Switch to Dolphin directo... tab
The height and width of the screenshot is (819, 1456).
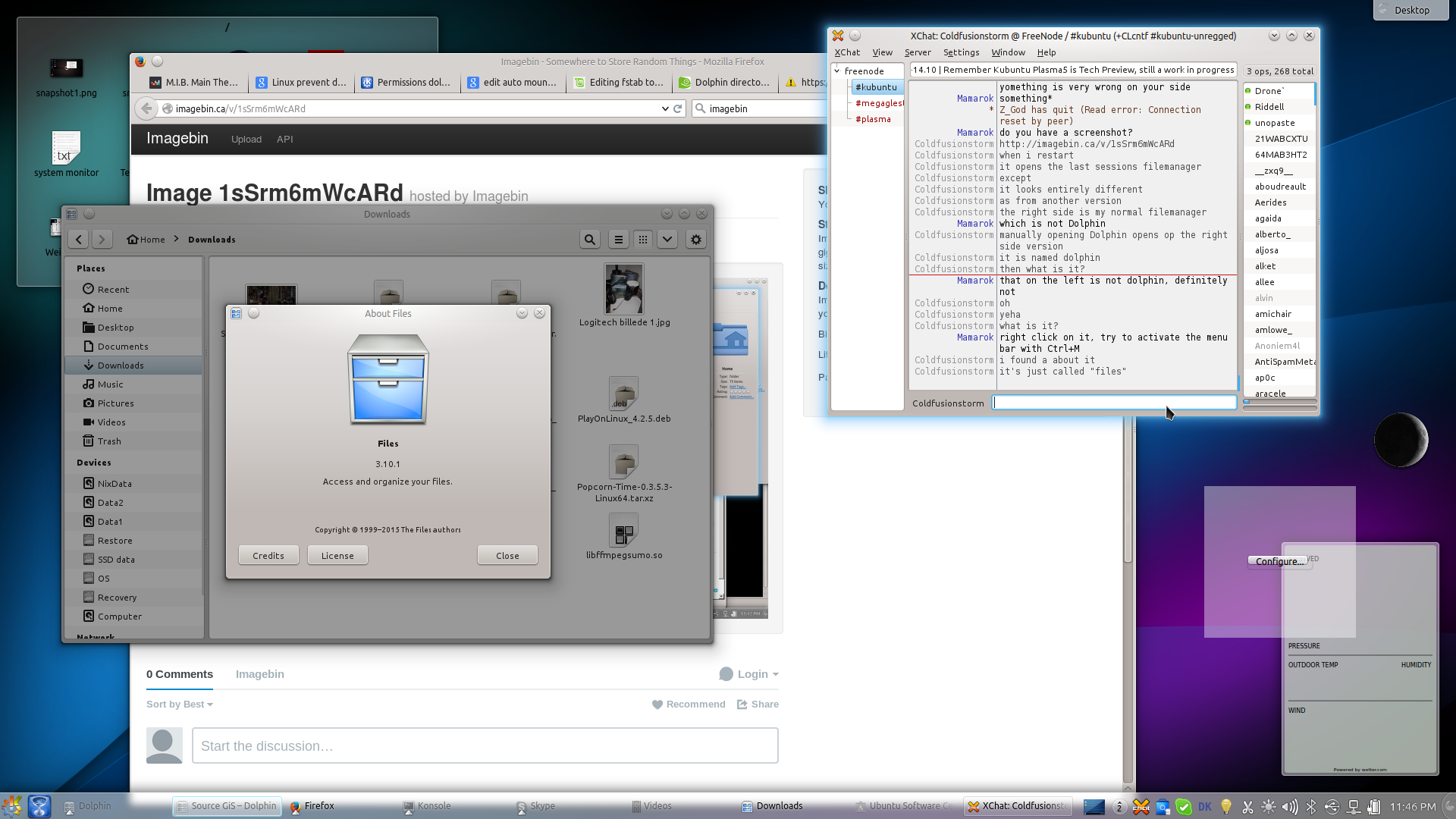[x=725, y=83]
